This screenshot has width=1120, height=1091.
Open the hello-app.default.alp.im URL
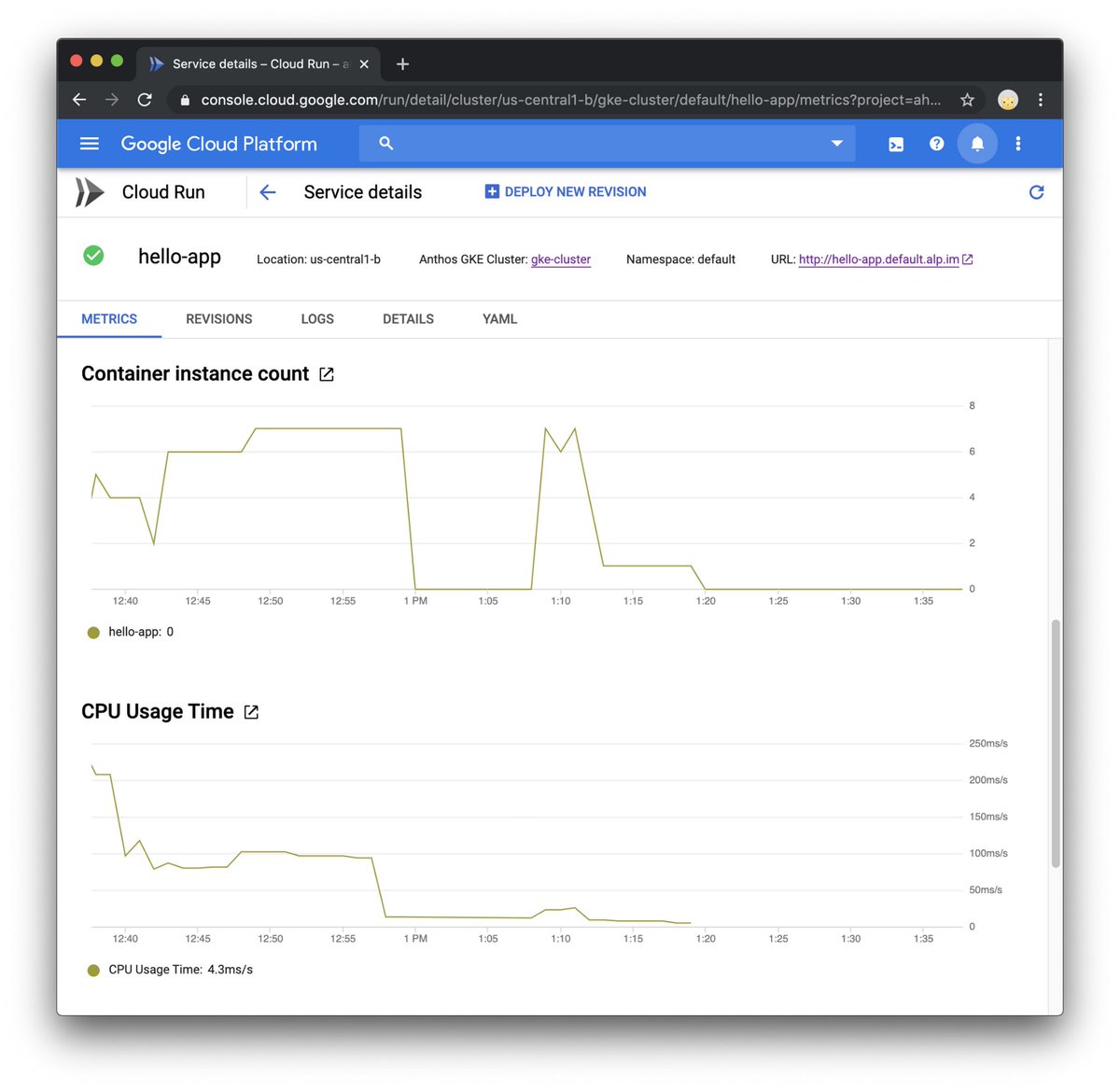pos(878,259)
